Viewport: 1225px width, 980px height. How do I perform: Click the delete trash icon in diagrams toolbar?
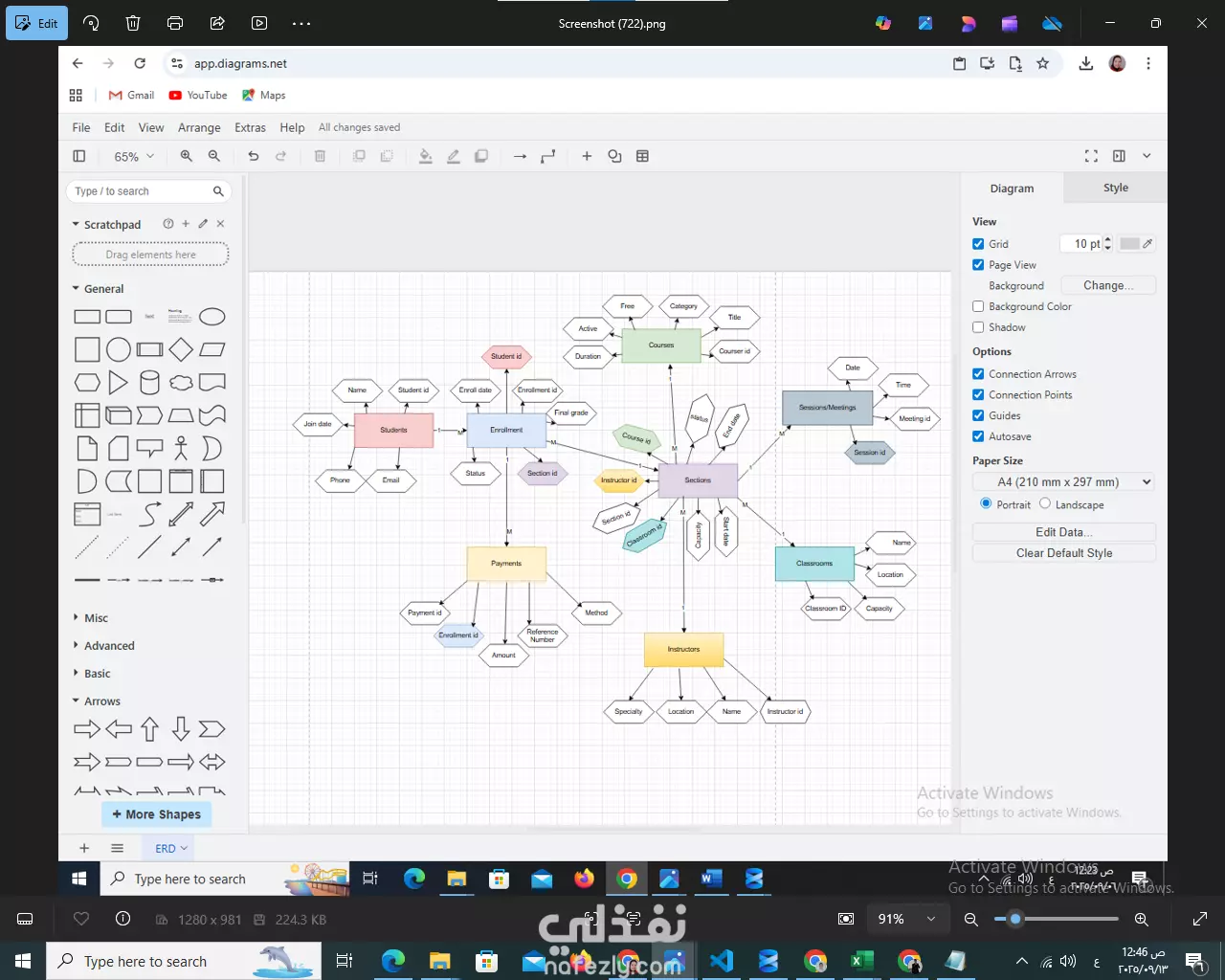click(x=321, y=156)
